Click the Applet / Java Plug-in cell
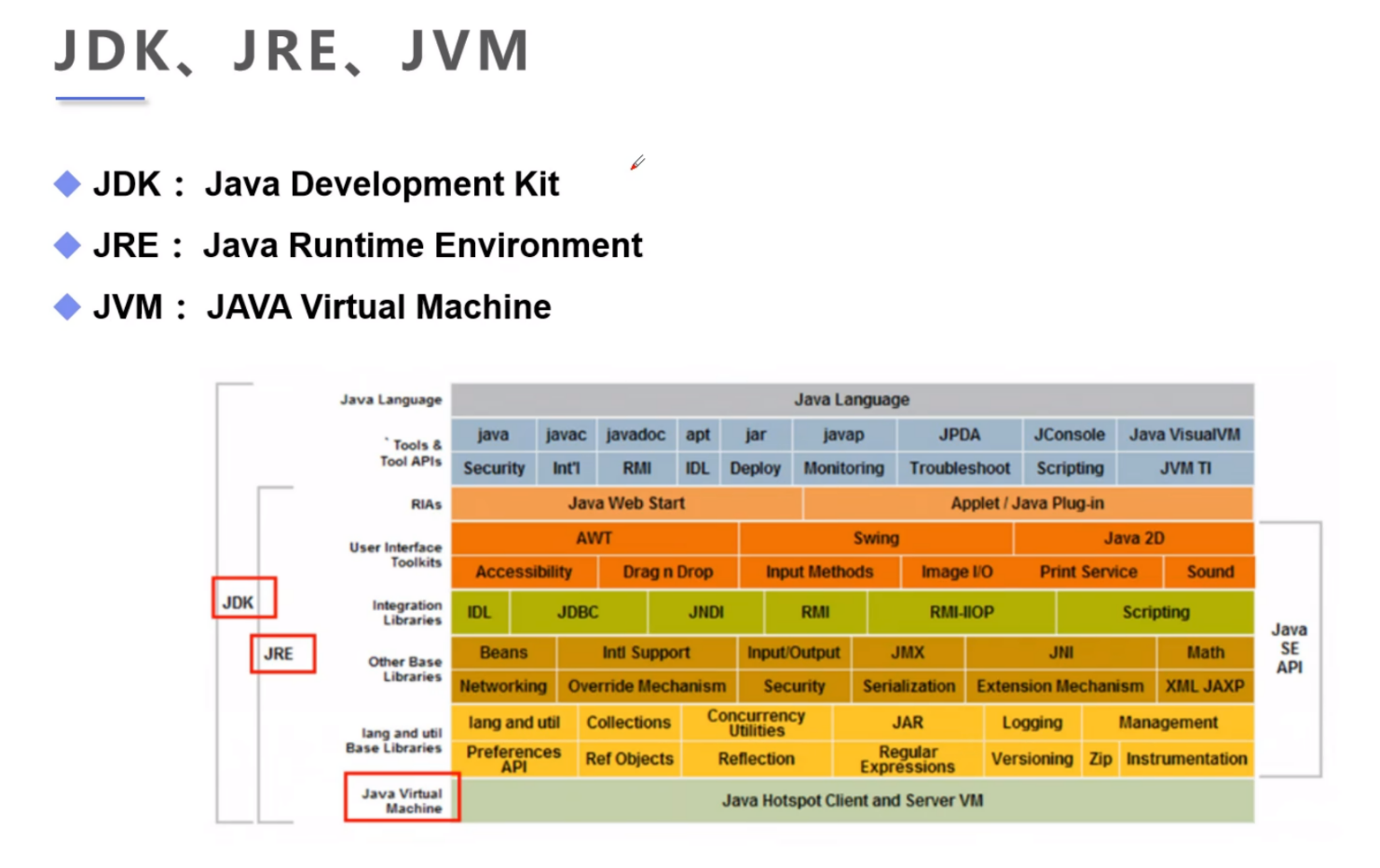1380x868 pixels. (x=1027, y=503)
